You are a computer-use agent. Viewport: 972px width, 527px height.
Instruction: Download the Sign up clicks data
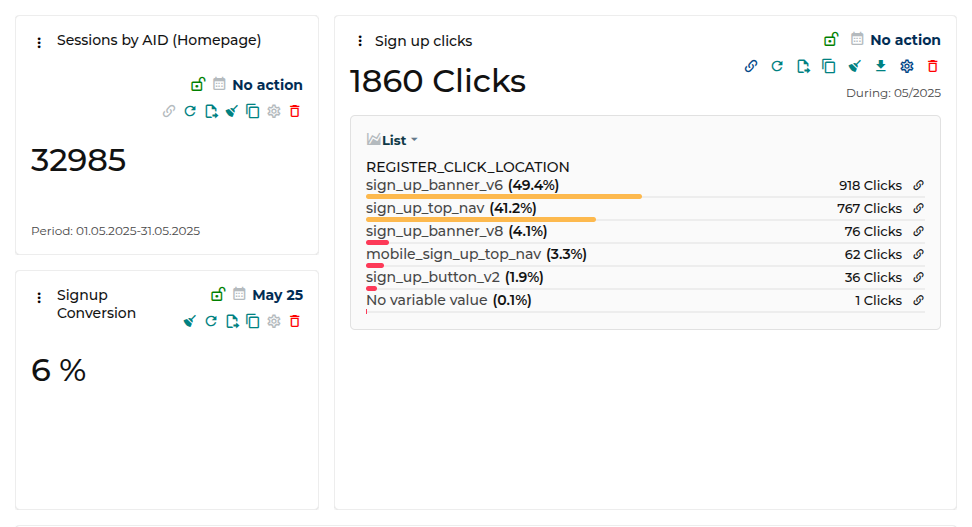[881, 66]
